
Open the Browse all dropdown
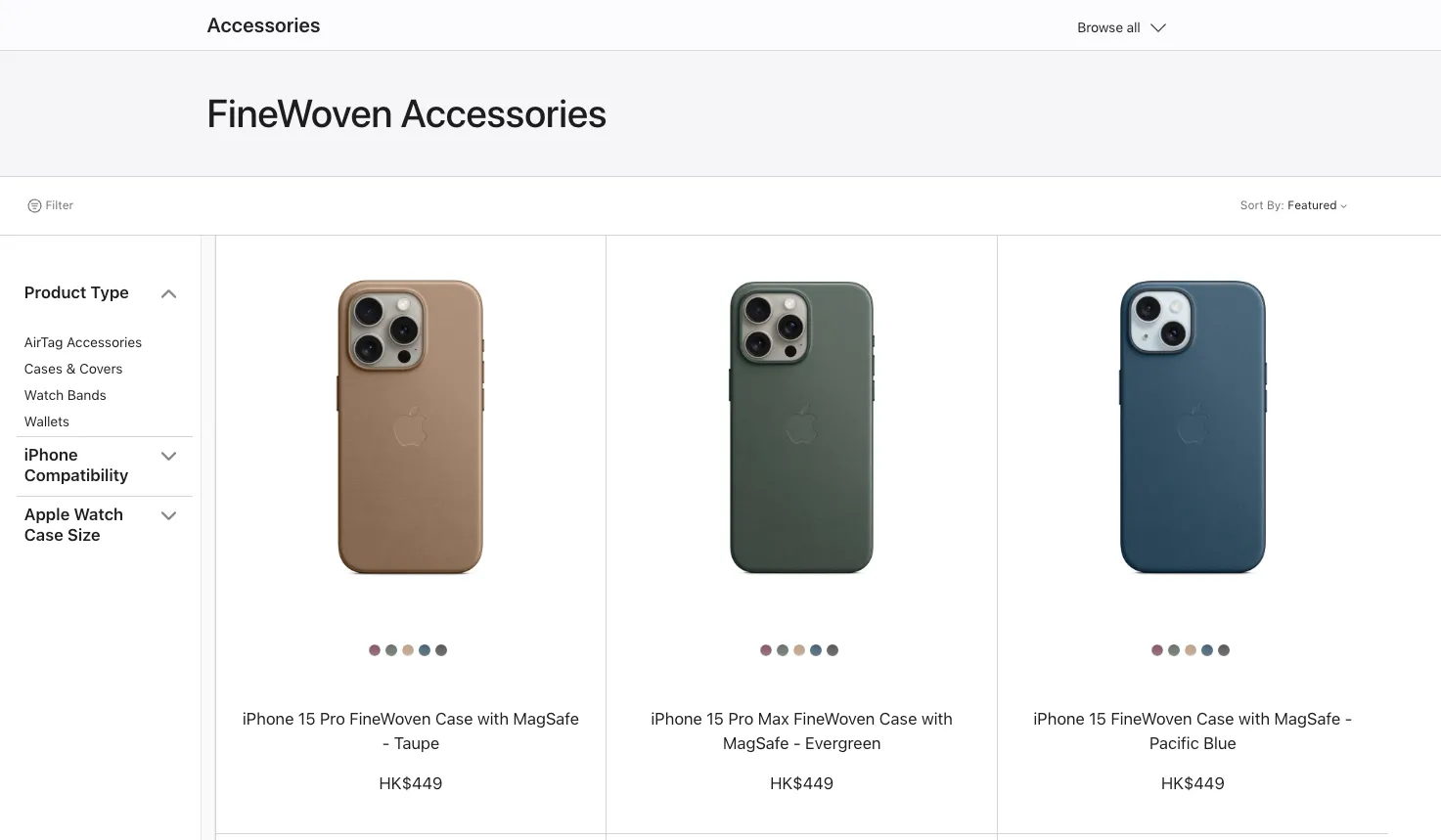(x=1121, y=27)
